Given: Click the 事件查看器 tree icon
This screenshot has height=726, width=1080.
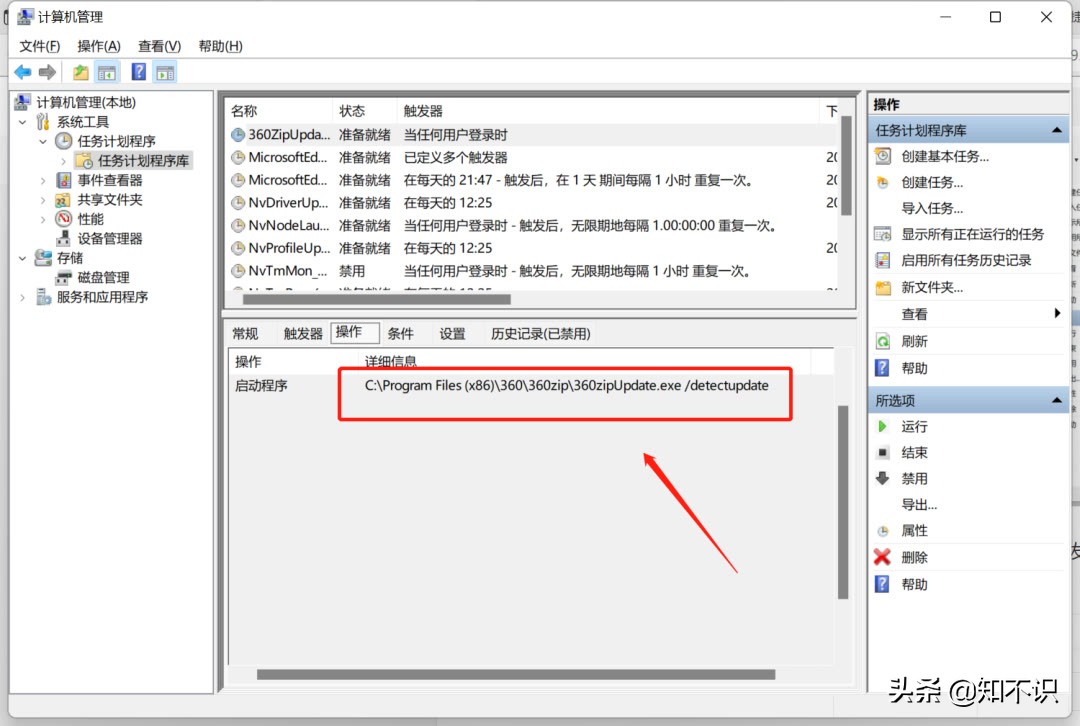Looking at the screenshot, I should click(x=63, y=180).
